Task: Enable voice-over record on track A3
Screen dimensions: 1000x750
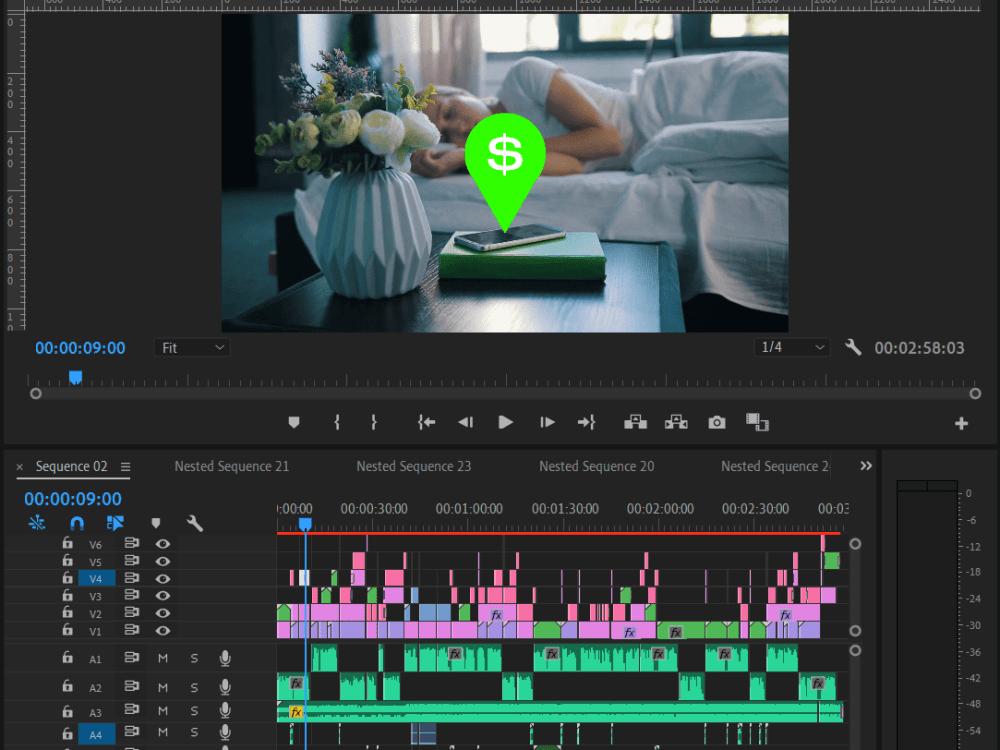Action: [224, 710]
